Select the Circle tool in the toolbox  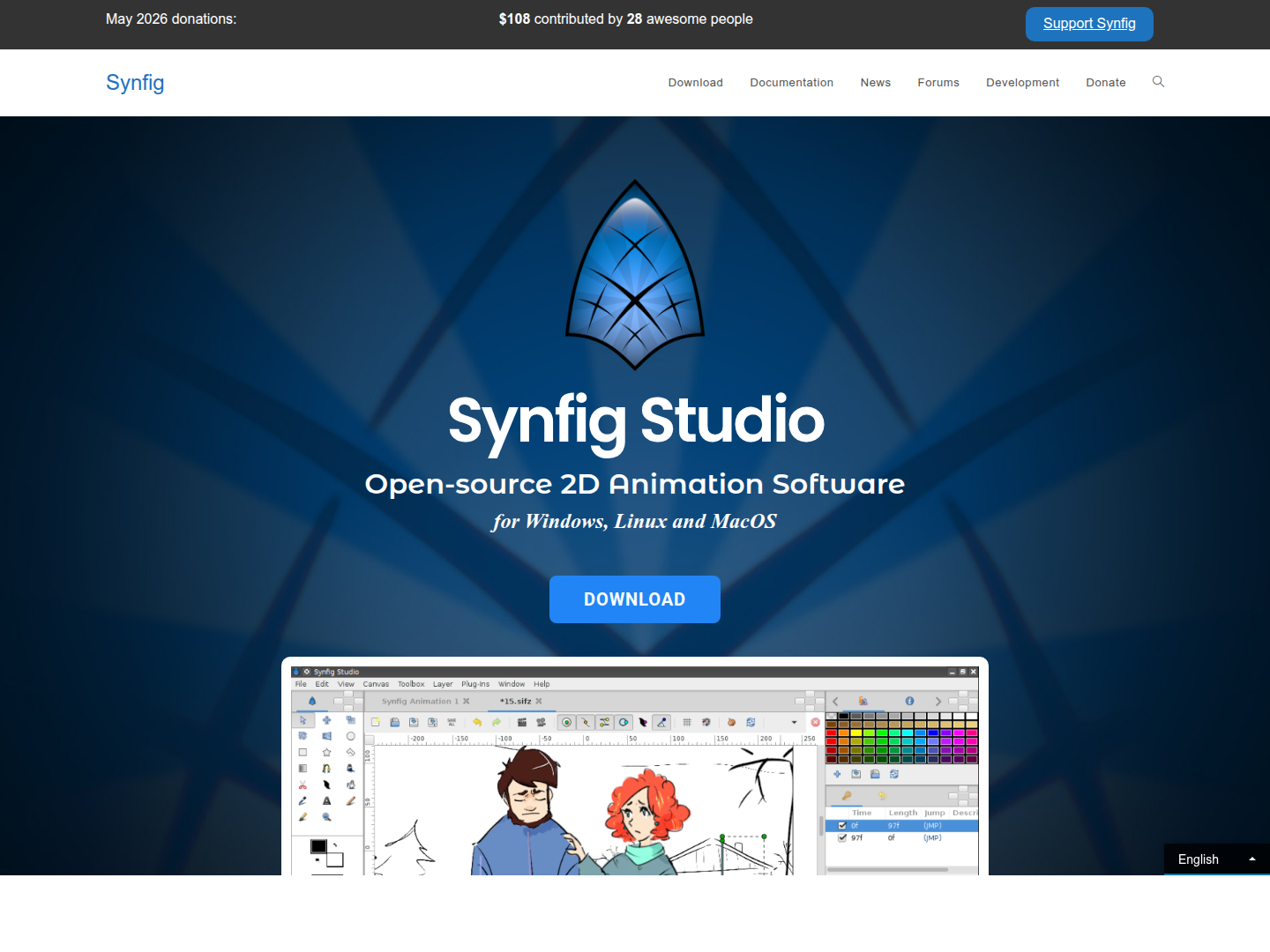[x=350, y=736]
